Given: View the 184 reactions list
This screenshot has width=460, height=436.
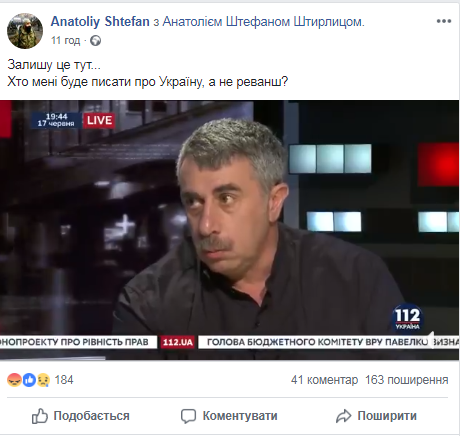Looking at the screenshot, I should [x=64, y=380].
